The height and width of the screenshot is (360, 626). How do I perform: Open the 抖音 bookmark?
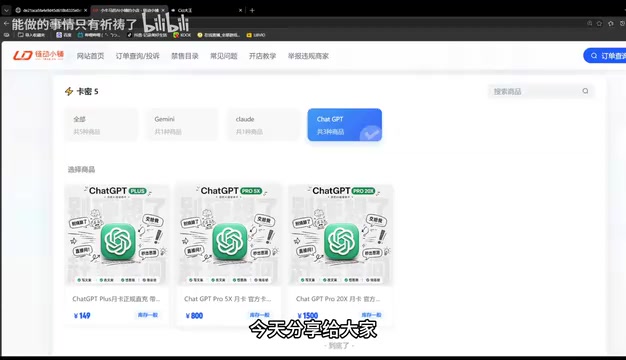point(147,35)
